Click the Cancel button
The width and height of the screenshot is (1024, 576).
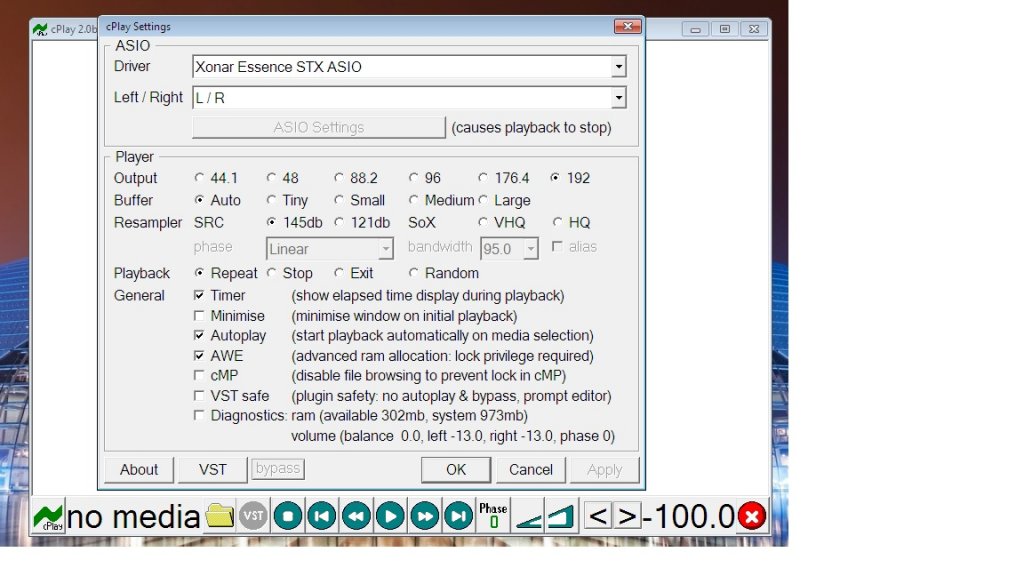coord(530,470)
